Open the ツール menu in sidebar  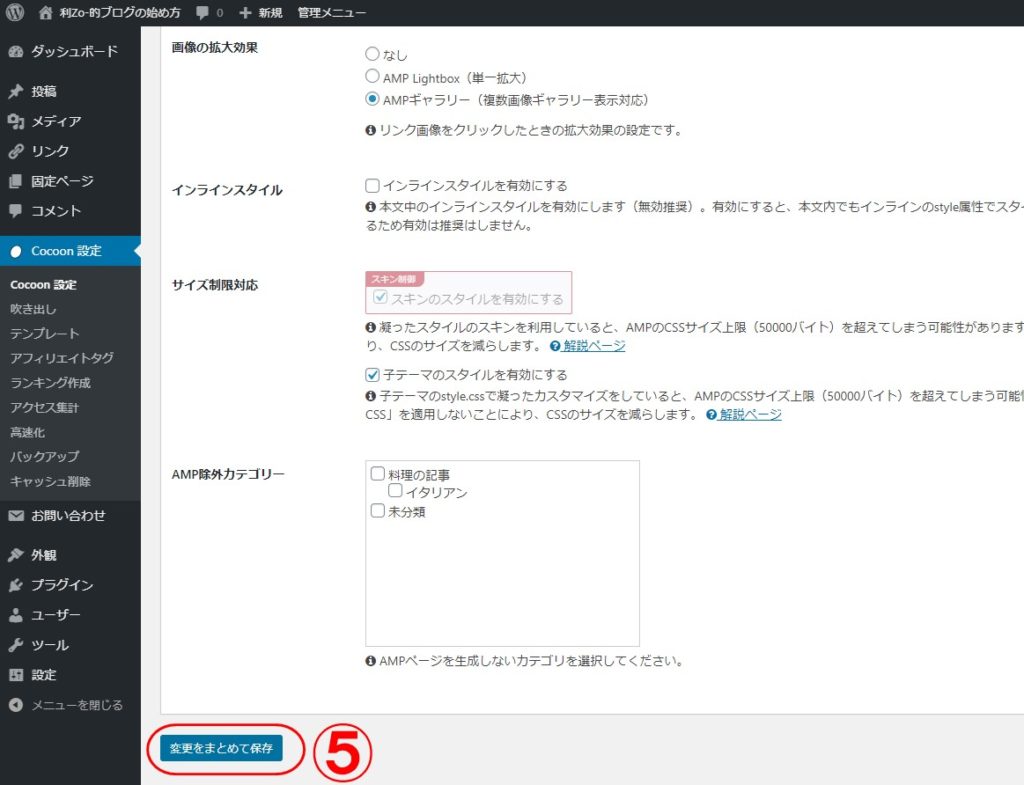tap(50, 645)
